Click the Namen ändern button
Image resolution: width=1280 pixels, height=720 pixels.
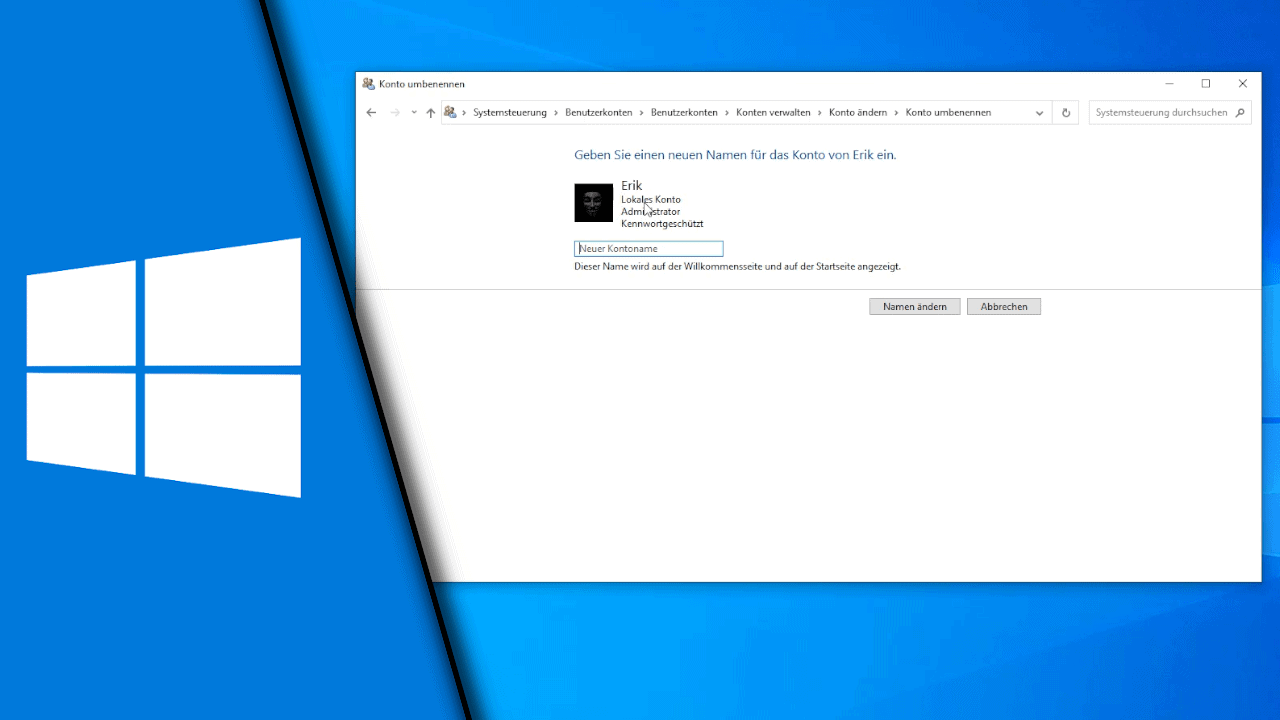pyautogui.click(x=915, y=307)
